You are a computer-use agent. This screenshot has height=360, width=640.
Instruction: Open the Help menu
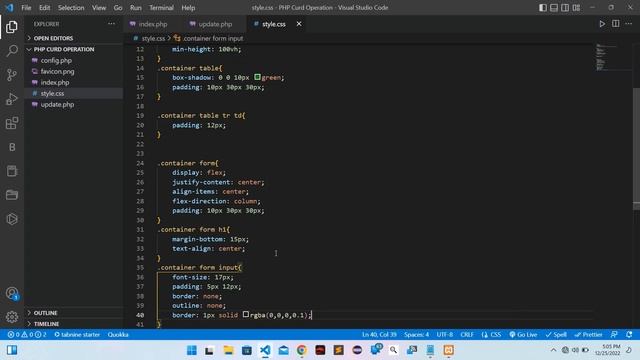pos(188,8)
